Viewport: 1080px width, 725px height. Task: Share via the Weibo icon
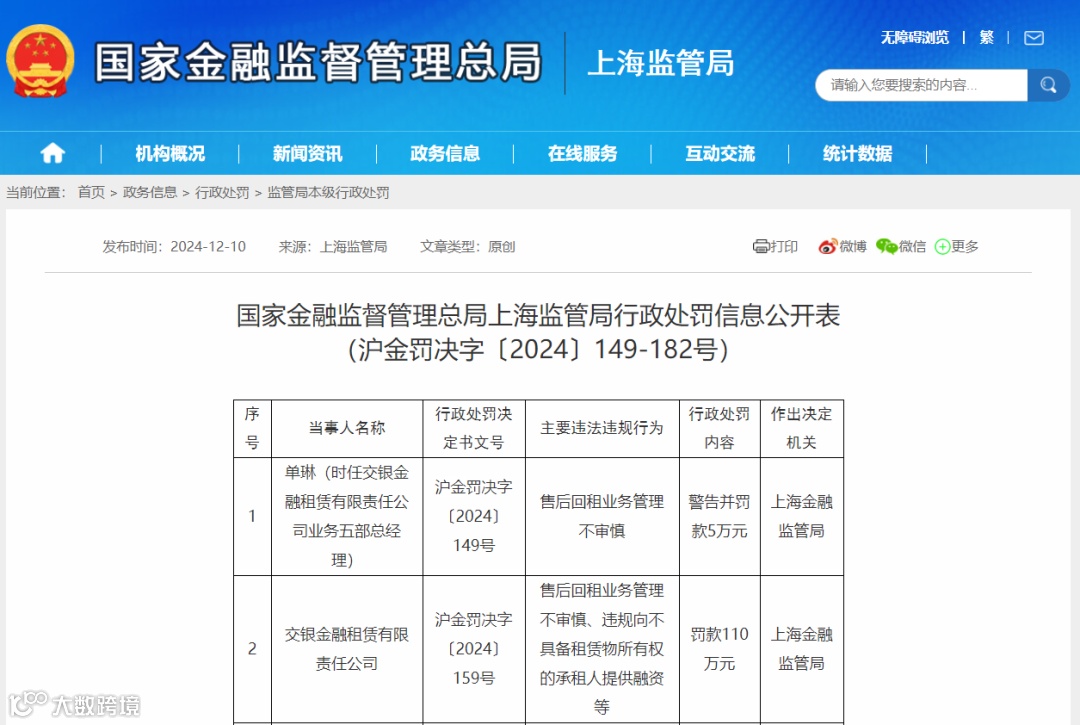pyautogui.click(x=827, y=246)
